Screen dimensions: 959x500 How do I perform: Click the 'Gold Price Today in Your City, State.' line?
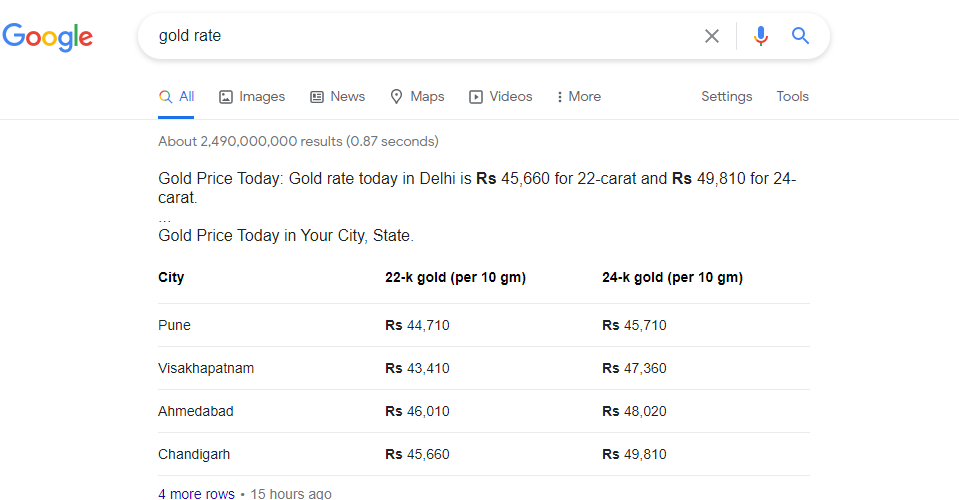[x=286, y=236]
